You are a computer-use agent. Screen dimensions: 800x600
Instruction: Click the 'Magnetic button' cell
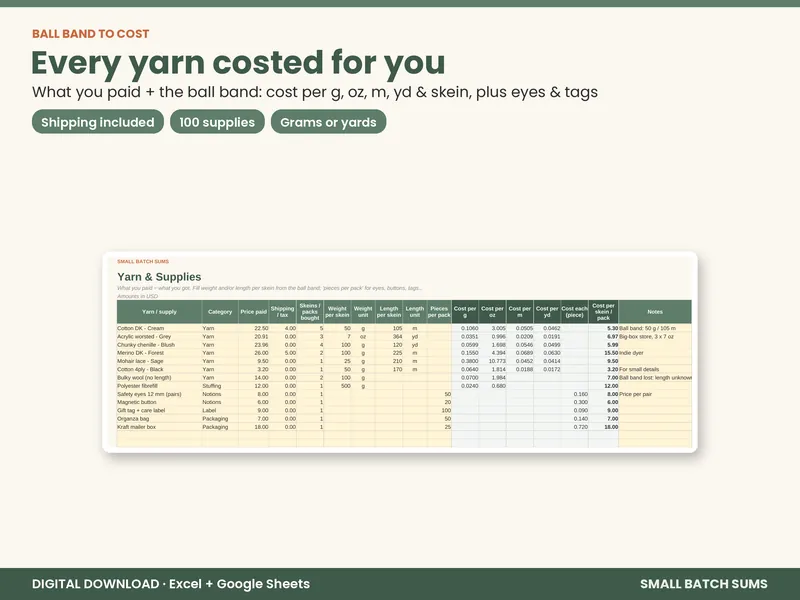pos(159,402)
